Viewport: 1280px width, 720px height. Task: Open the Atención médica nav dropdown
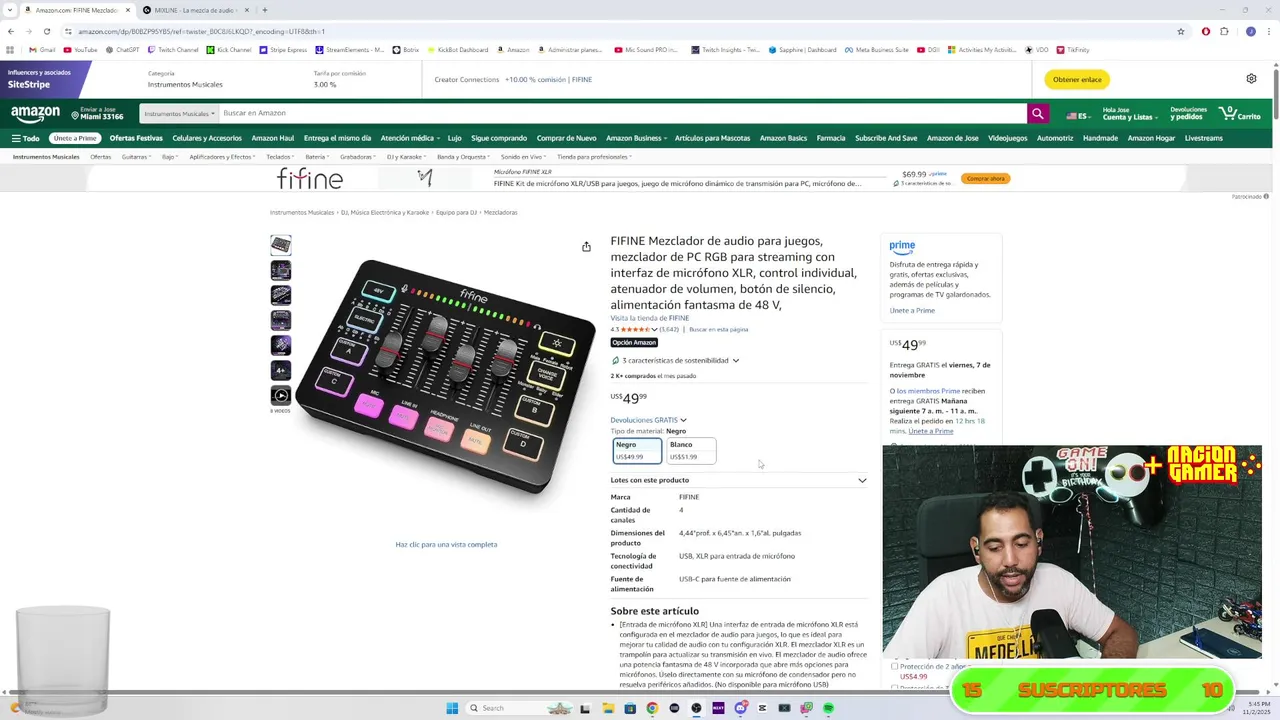(x=410, y=138)
